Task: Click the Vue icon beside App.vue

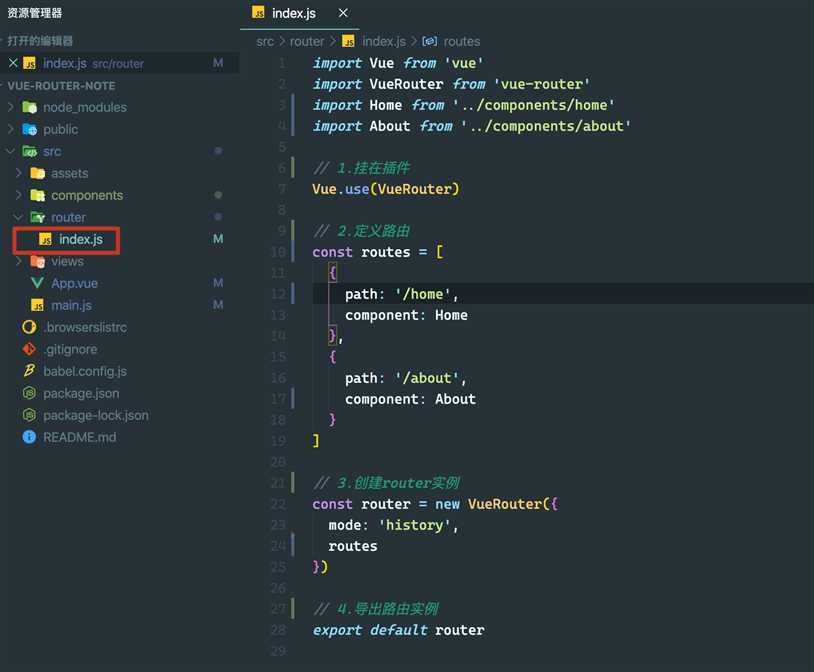Action: pos(38,283)
